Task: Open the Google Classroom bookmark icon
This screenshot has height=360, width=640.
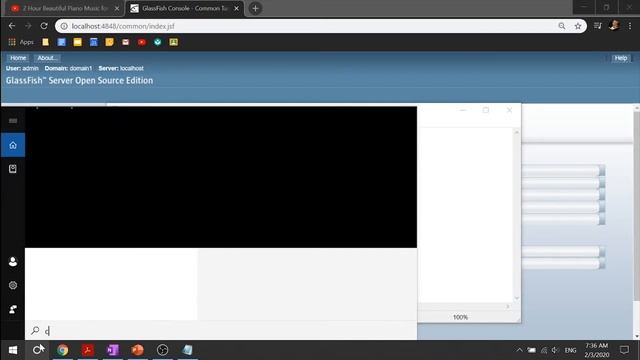Action: tap(173, 42)
